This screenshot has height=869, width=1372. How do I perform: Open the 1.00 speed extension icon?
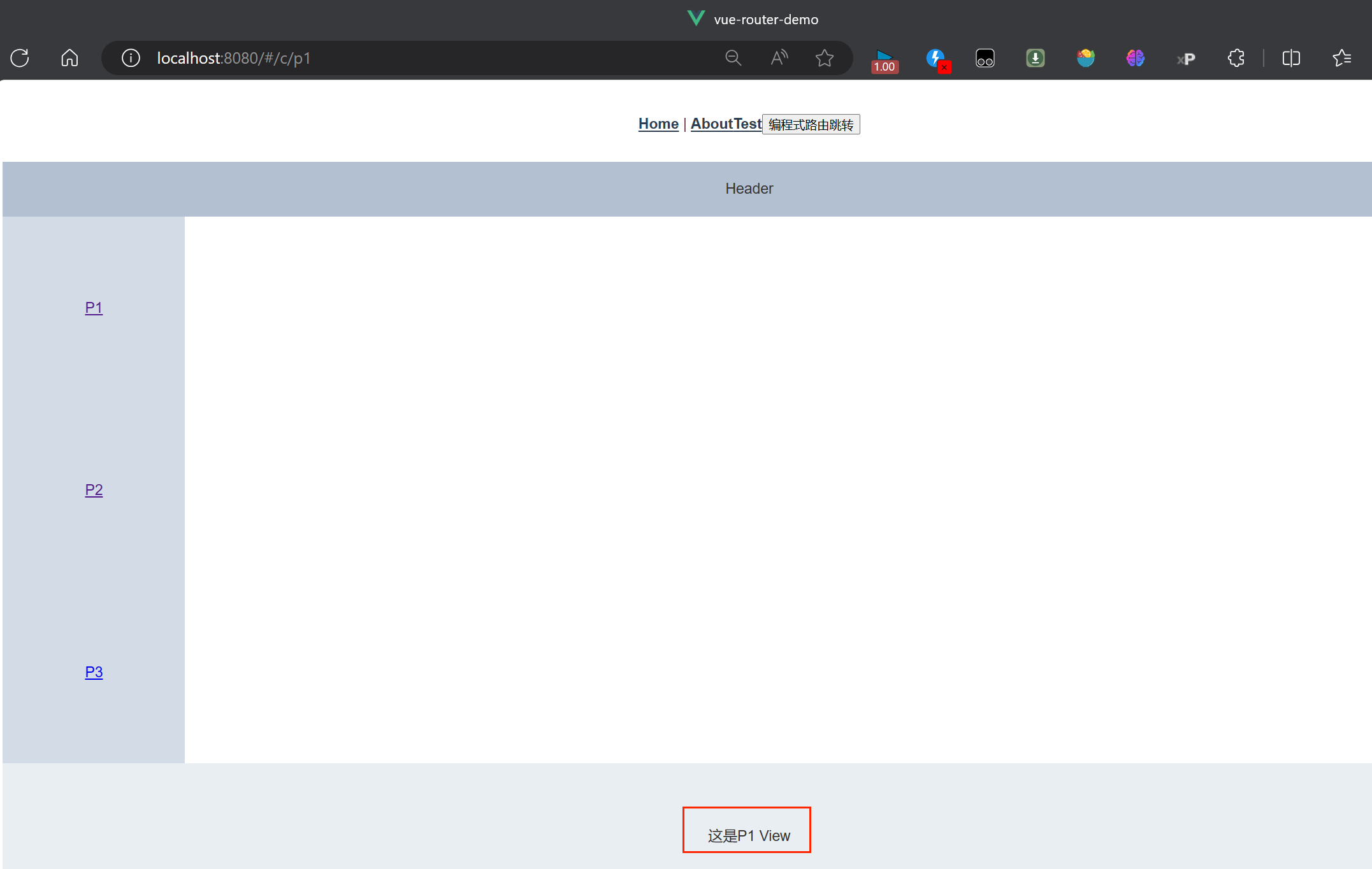click(885, 61)
